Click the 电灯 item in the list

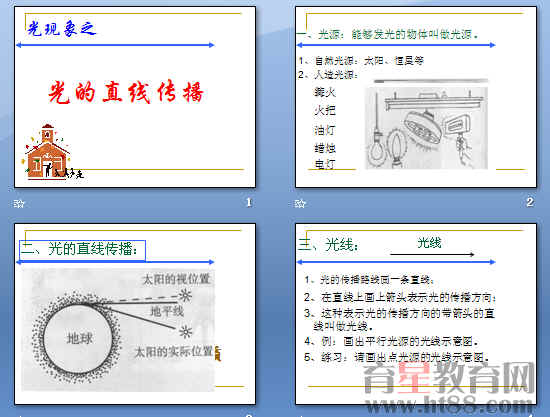tap(325, 164)
